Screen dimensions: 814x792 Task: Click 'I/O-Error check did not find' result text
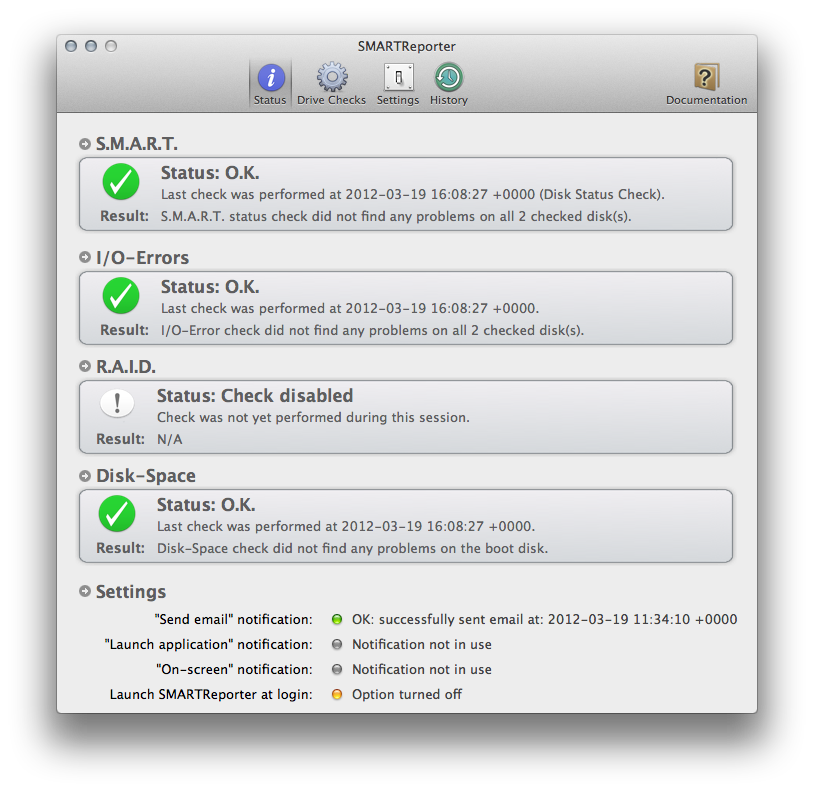[372, 331]
